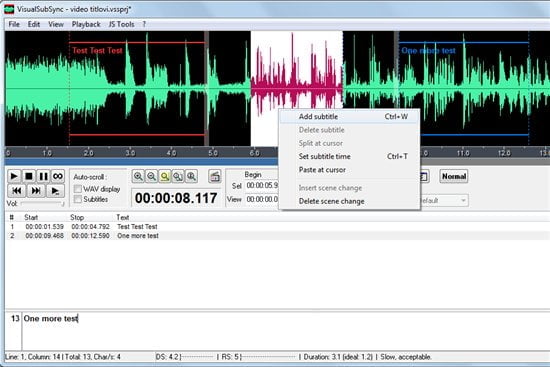Viewport: 550px width, 367px height.
Task: Open the File menu
Action: tap(14, 24)
